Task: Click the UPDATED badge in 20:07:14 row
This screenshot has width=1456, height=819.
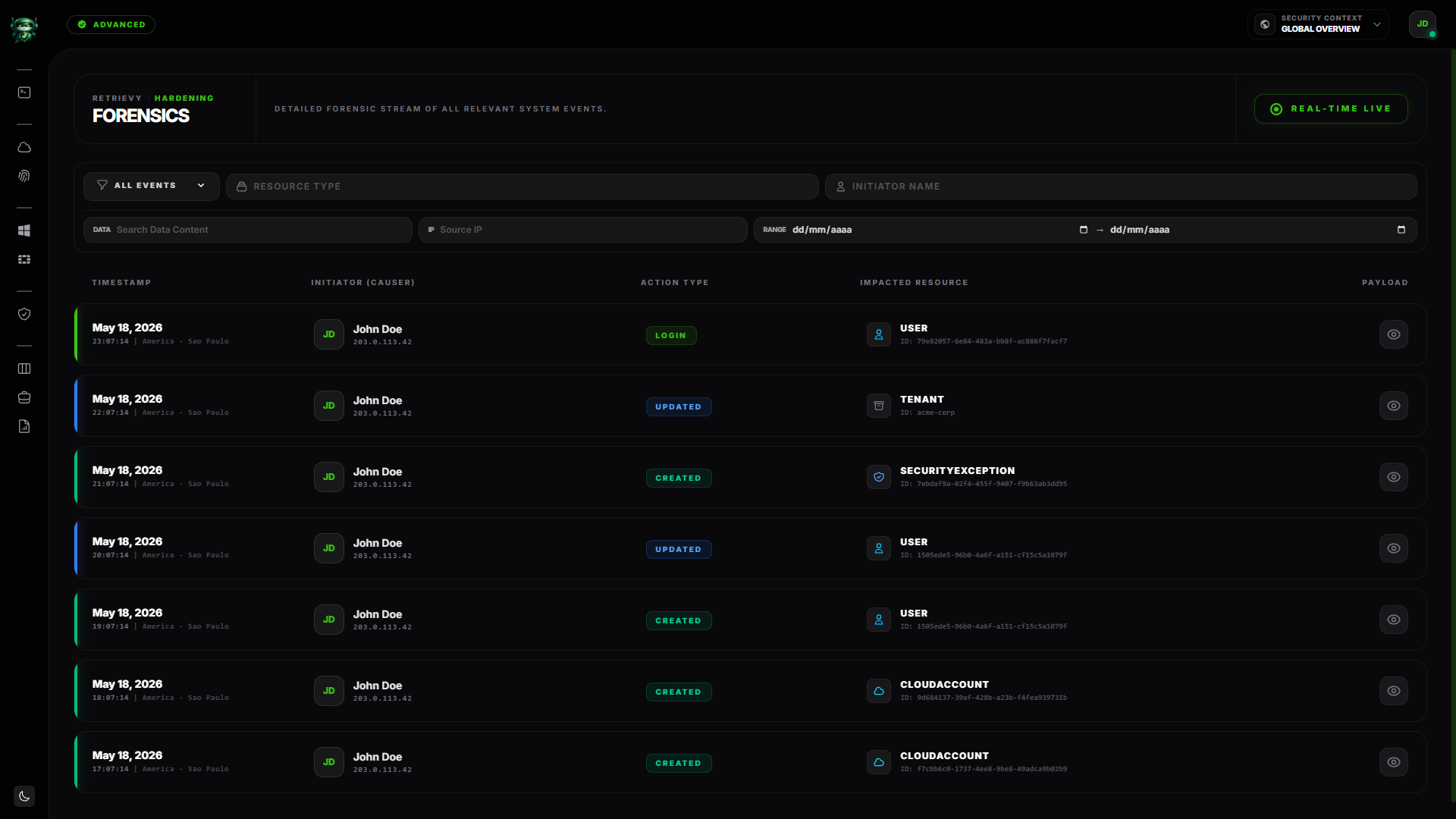Action: tap(679, 549)
